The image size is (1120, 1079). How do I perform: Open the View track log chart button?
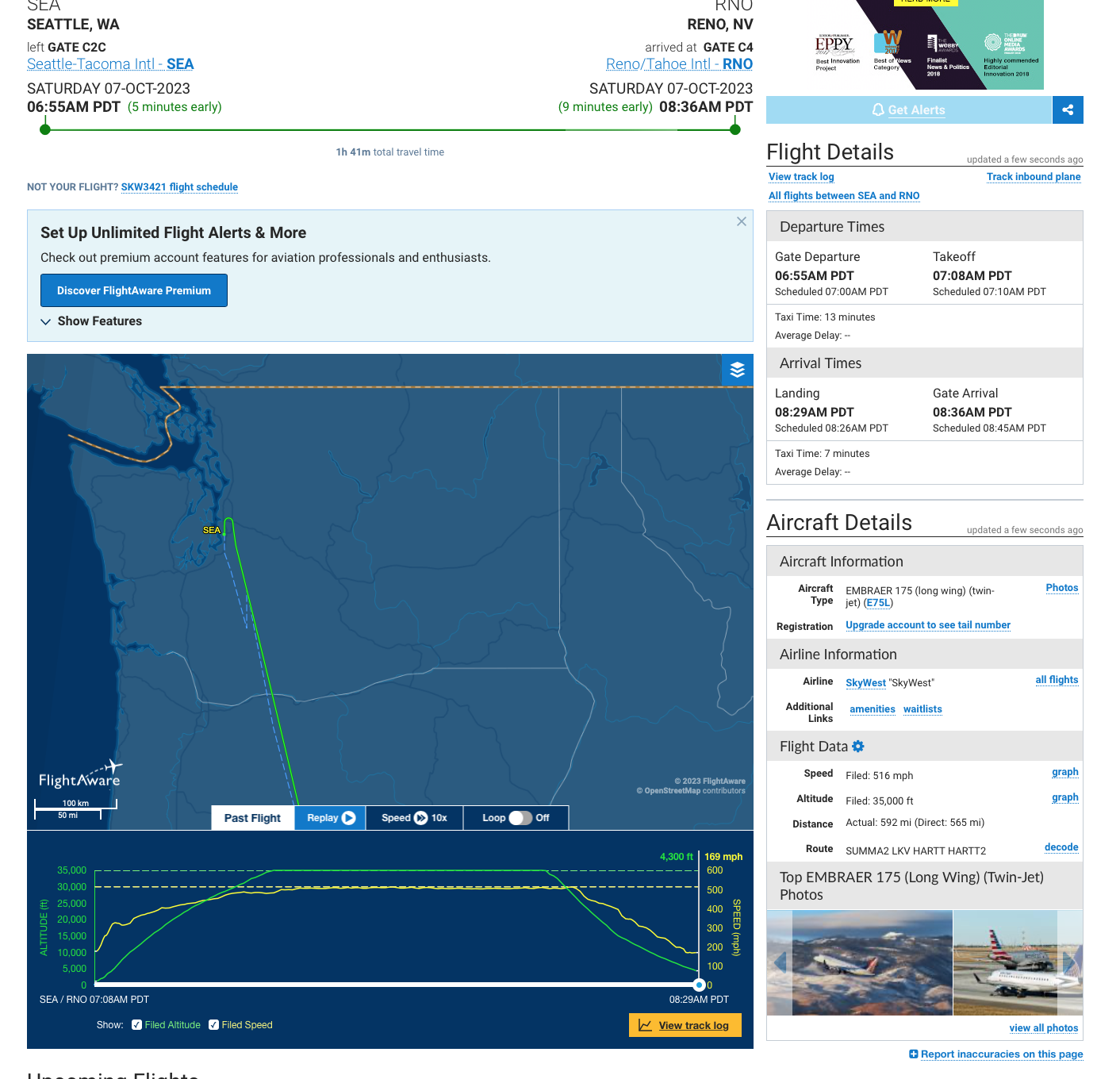685,1025
